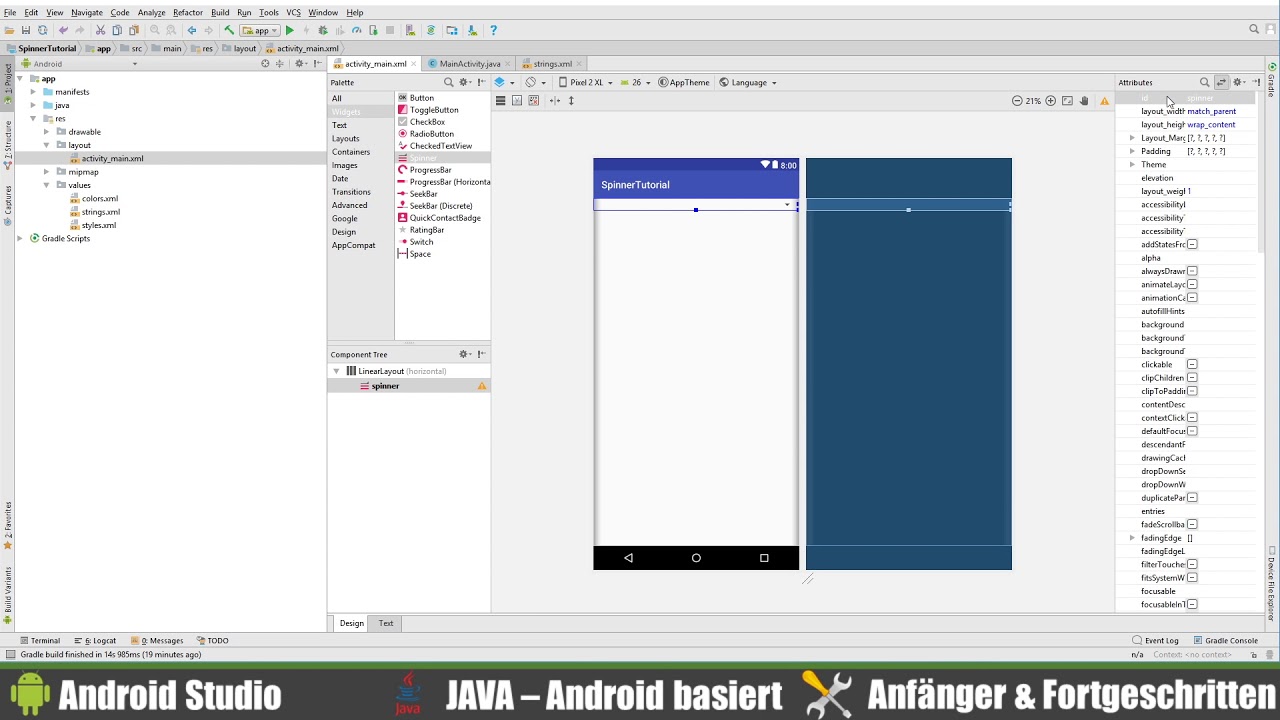Click Project panel scroll-from-source target icon
The image size is (1280, 720).
(265, 63)
